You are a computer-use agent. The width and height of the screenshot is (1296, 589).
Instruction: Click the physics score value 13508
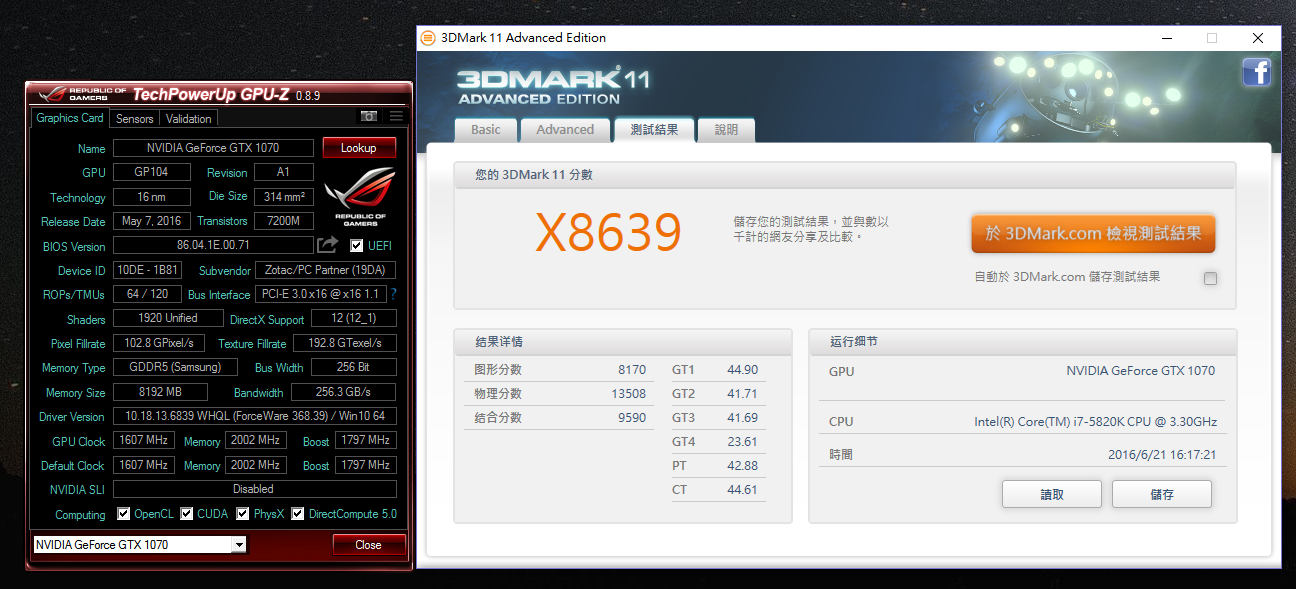[x=629, y=394]
